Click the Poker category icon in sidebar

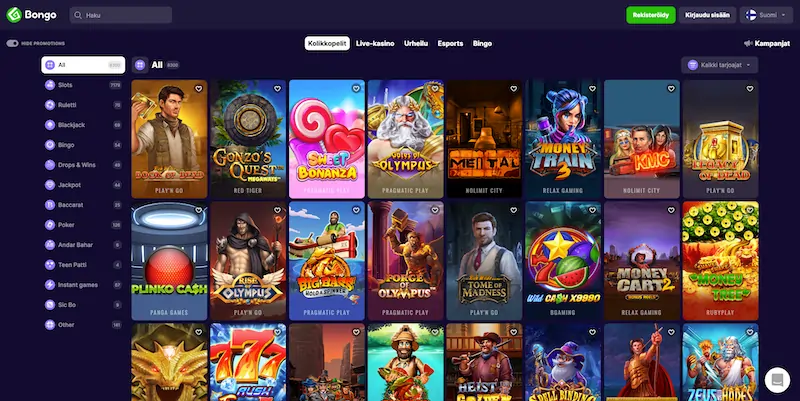[50, 224]
